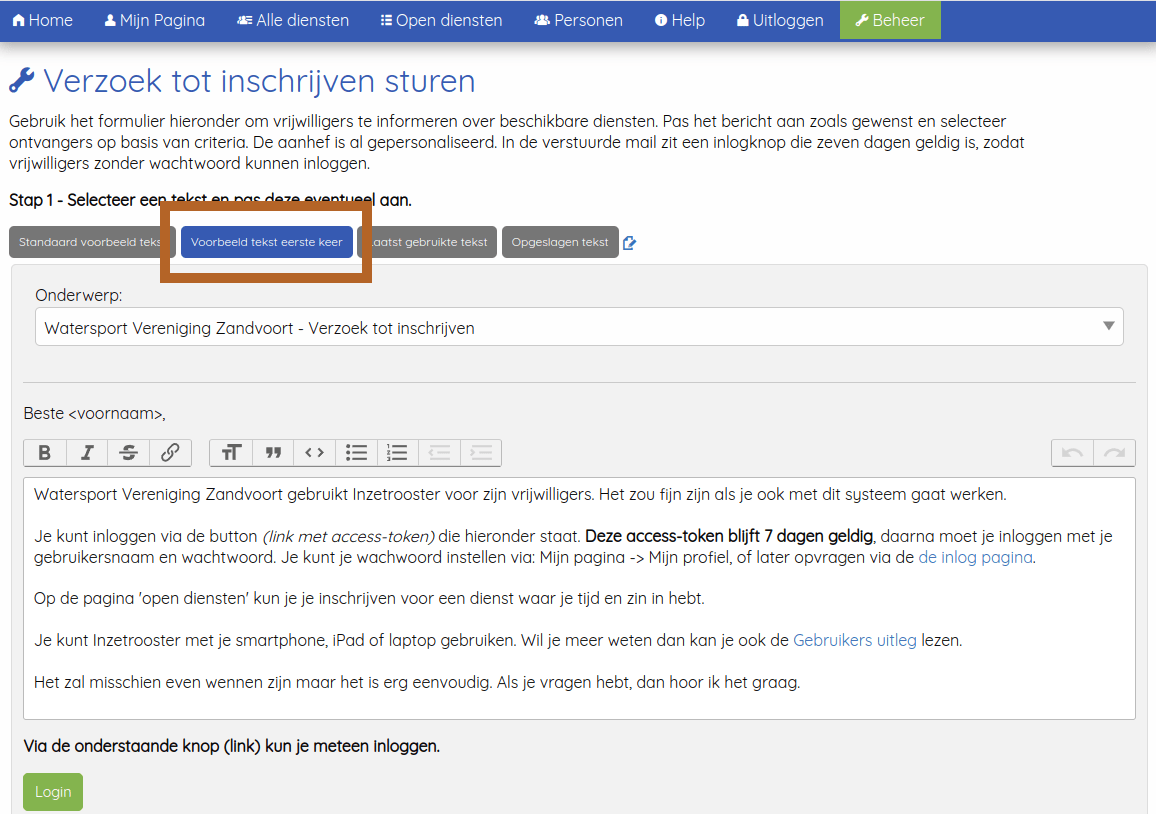The width and height of the screenshot is (1156, 814).
Task: Apply italic formatting
Action: click(x=86, y=452)
